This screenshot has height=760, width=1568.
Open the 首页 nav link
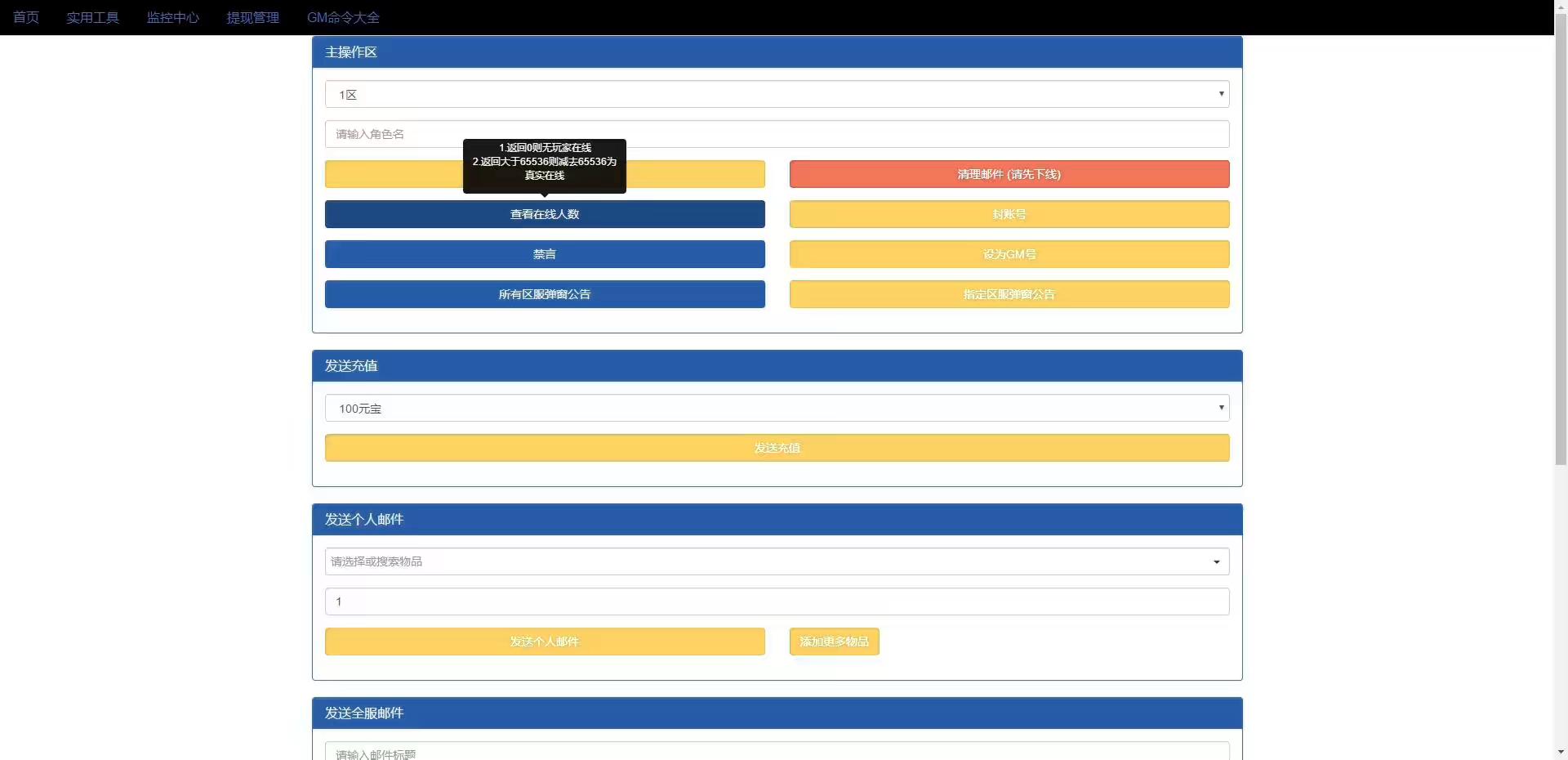coord(26,17)
